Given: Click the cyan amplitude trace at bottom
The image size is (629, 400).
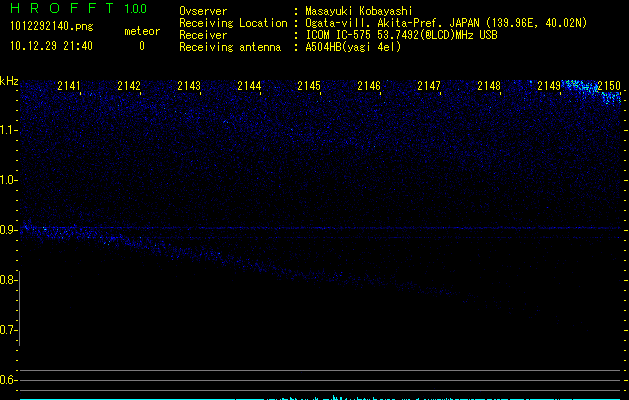Looking at the screenshot, I should pos(335,397).
